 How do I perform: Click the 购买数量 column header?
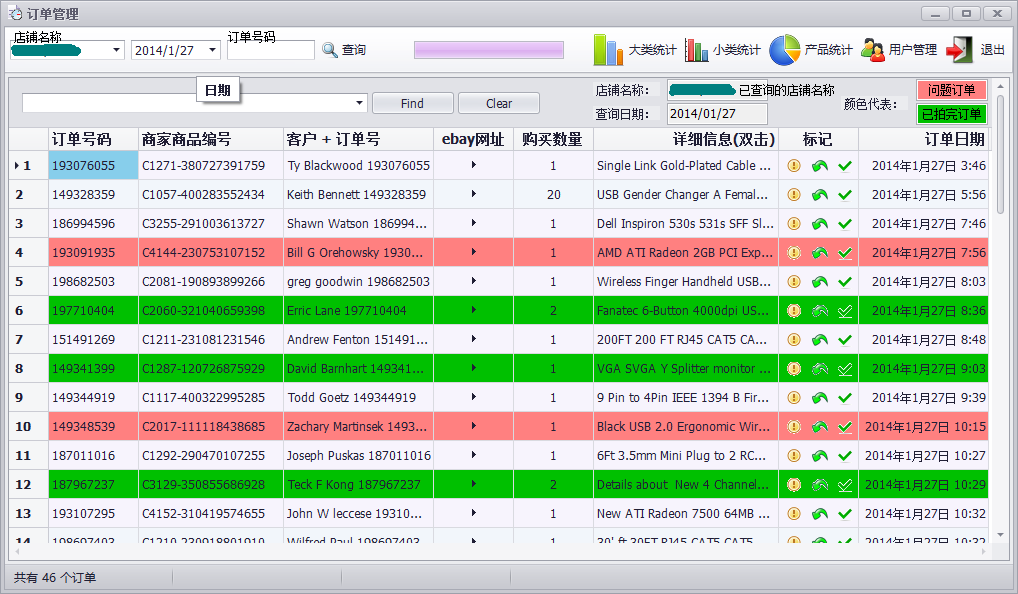click(x=552, y=139)
